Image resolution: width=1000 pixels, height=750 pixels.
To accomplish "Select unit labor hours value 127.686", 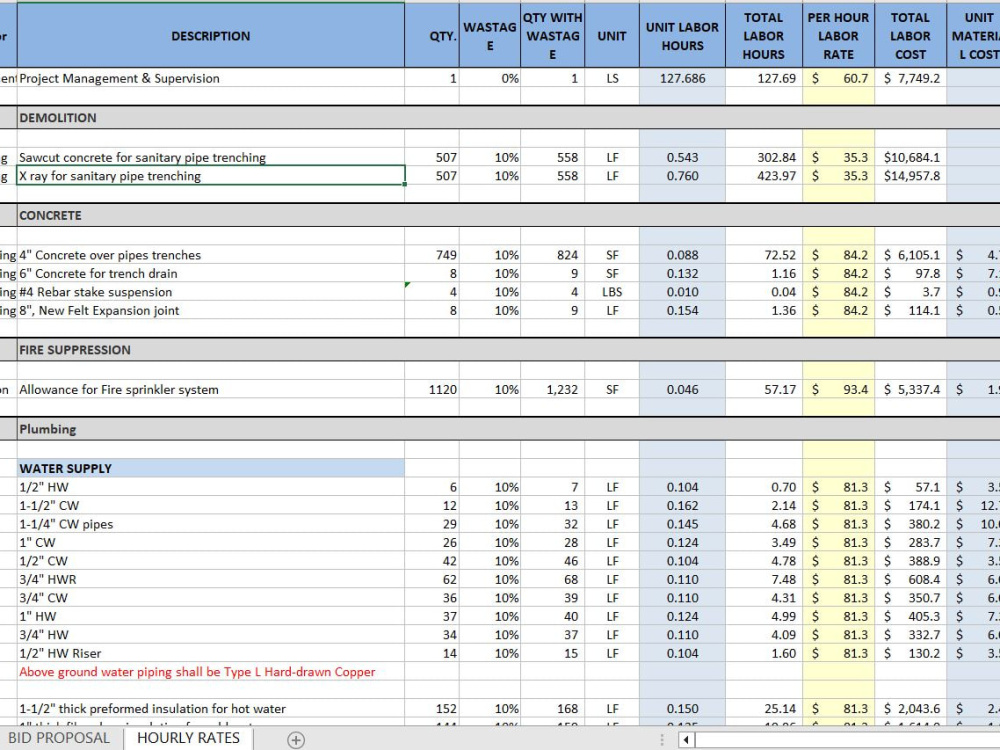I will [682, 78].
